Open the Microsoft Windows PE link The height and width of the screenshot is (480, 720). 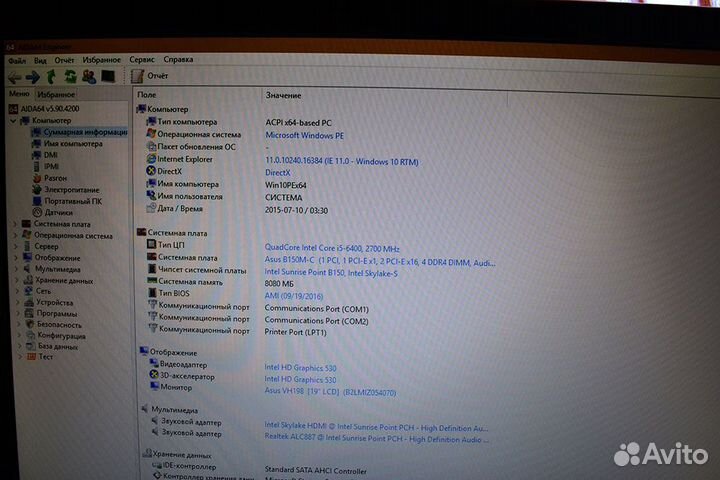[x=304, y=134]
